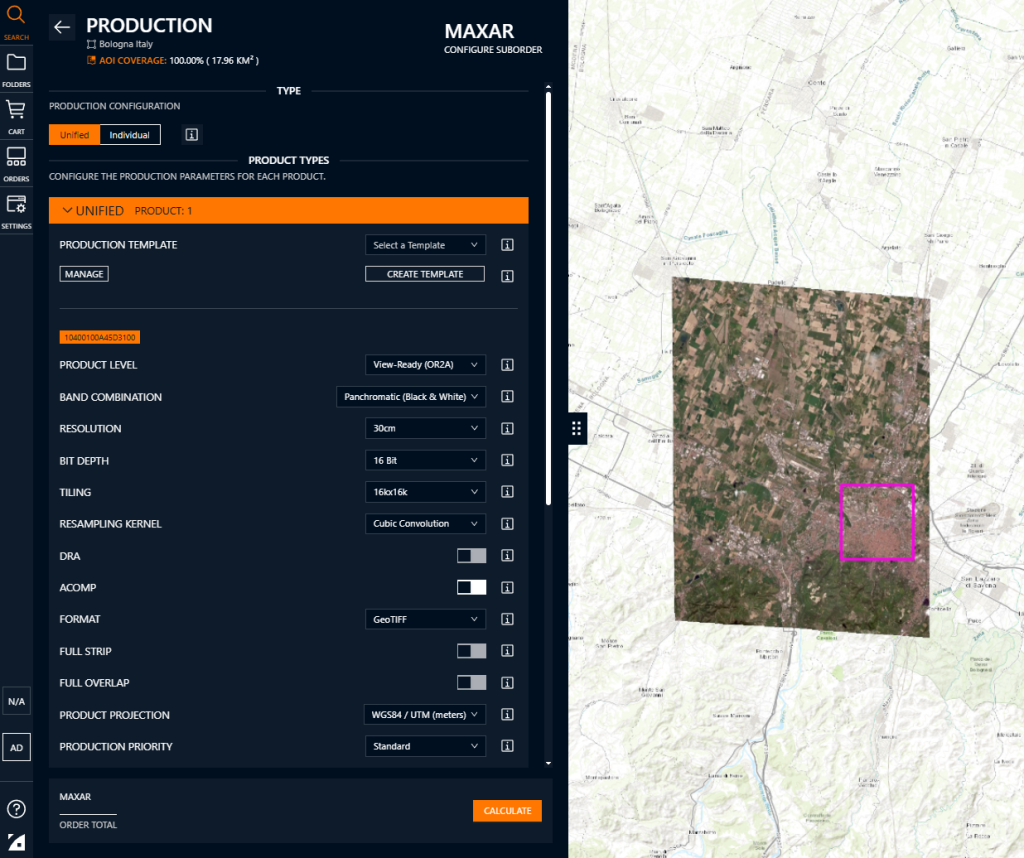Open the Production Priority dropdown
This screenshot has height=858, width=1024.
tap(425, 746)
